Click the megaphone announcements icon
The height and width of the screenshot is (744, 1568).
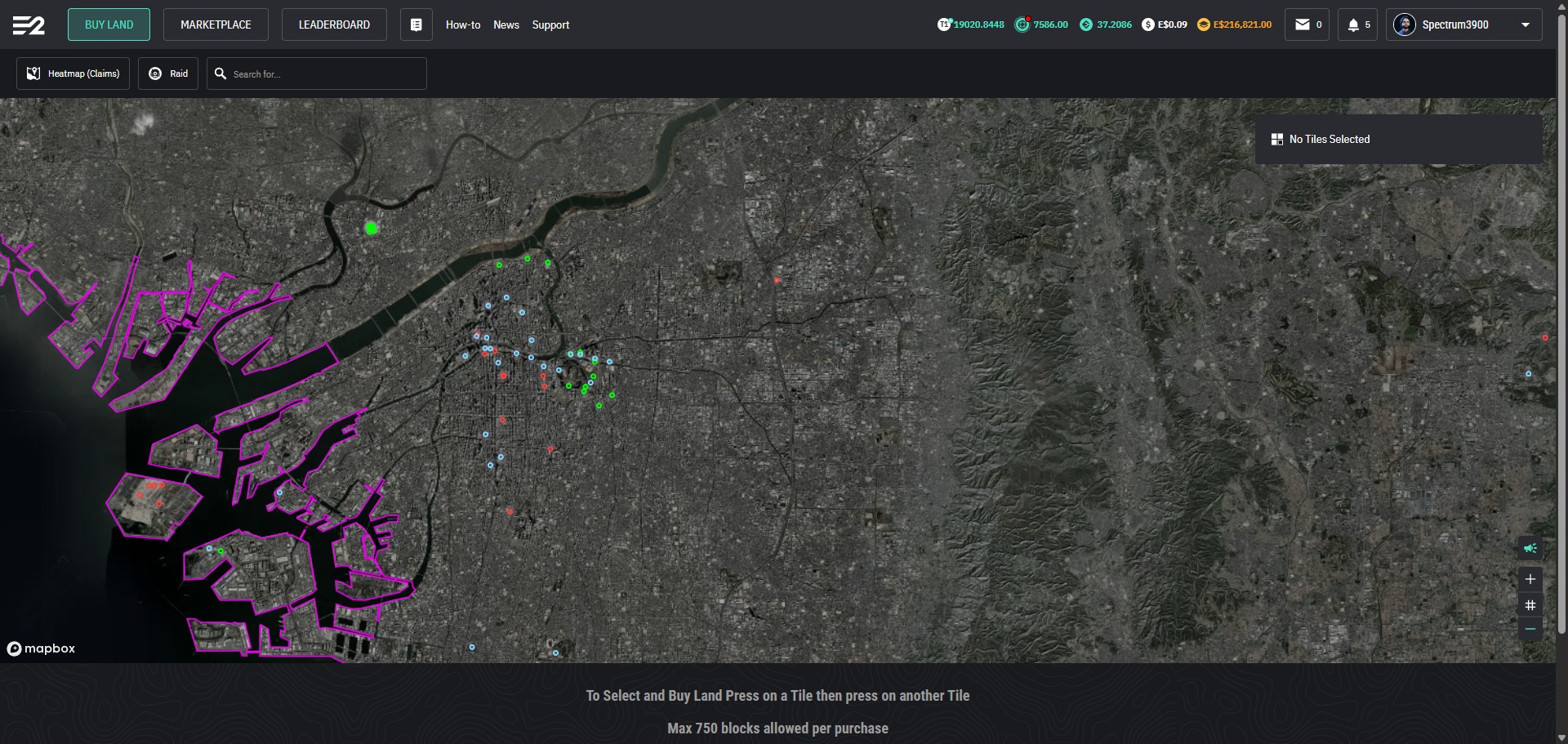[1530, 548]
